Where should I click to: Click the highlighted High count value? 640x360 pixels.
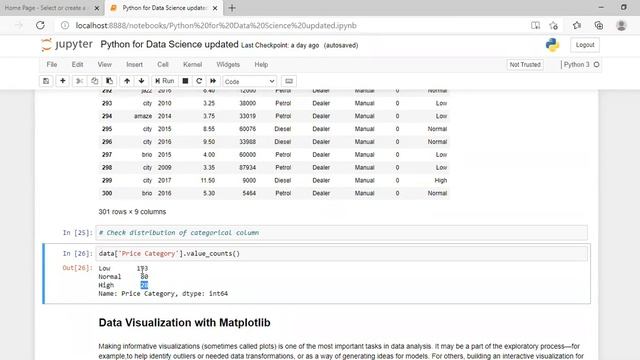pyautogui.click(x=144, y=285)
